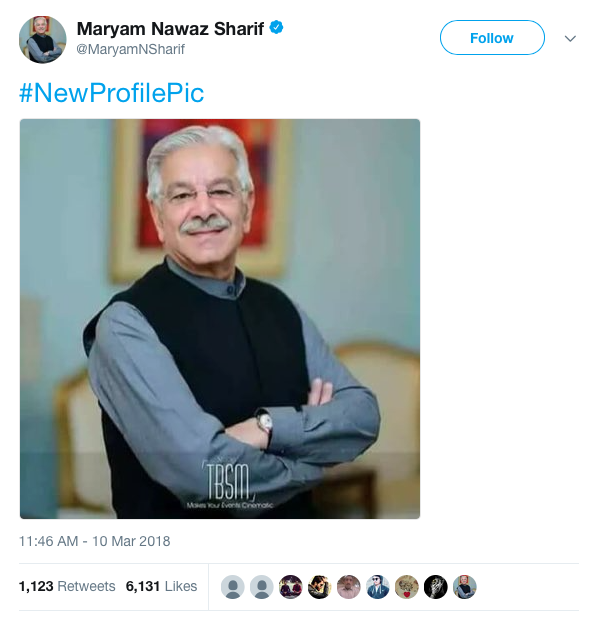Click Maryam Nawaz Sharif's profile avatar
Image resolution: width=593 pixels, height=620 pixels.
click(43, 39)
